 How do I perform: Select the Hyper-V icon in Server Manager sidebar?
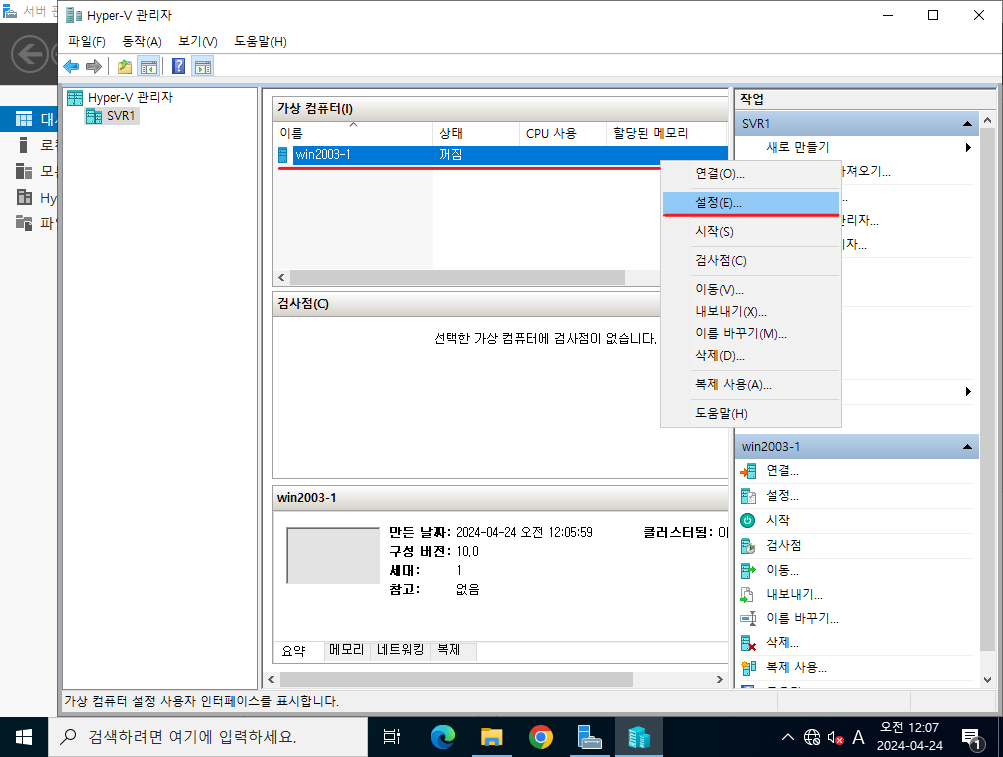24,197
